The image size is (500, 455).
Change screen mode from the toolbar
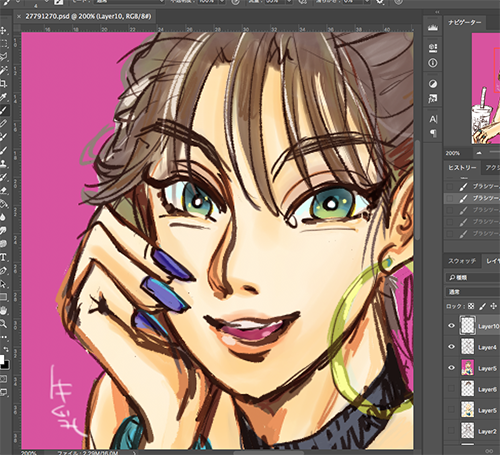click(4, 392)
